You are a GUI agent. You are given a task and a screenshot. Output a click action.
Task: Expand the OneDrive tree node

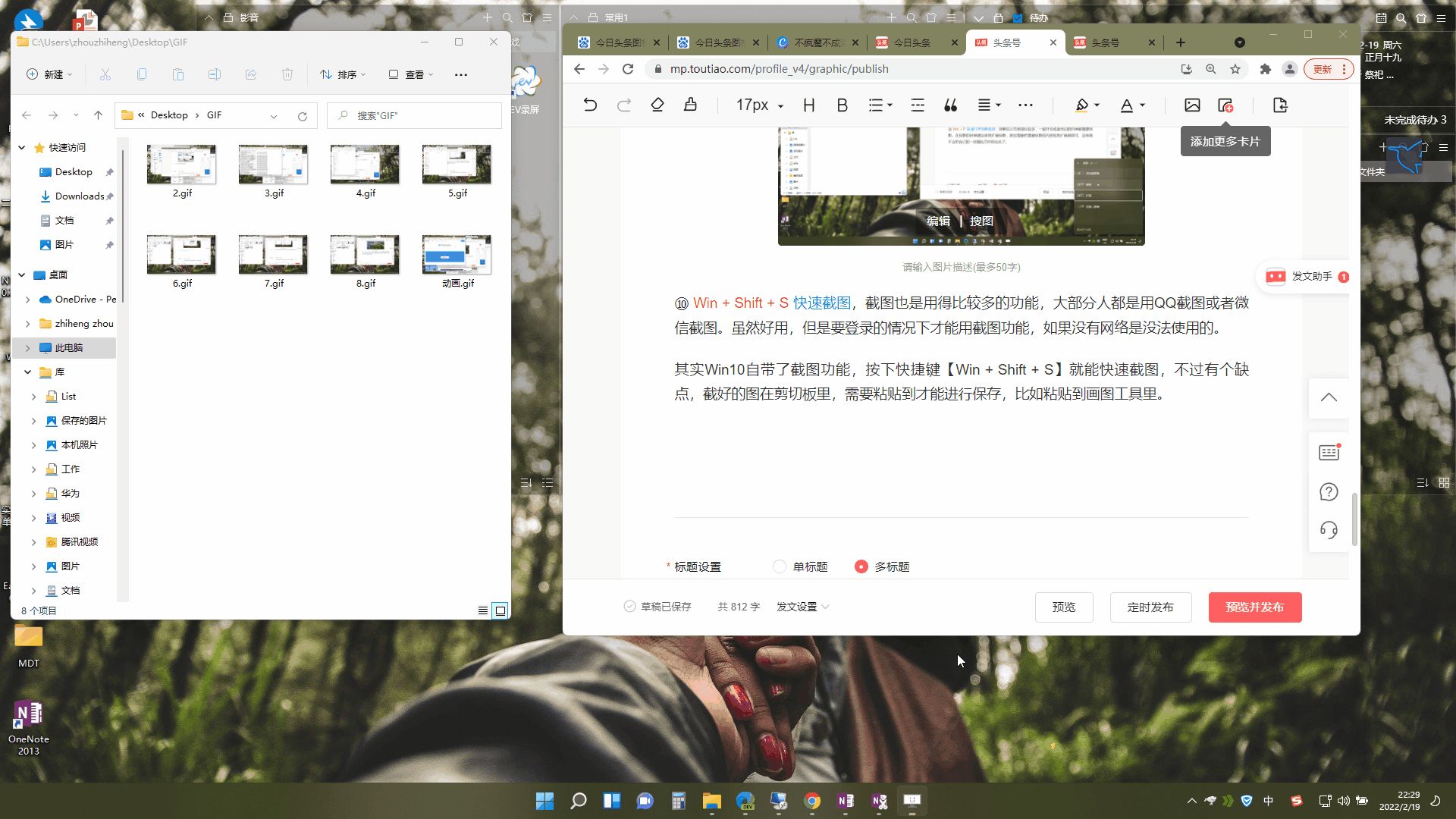[x=28, y=300]
